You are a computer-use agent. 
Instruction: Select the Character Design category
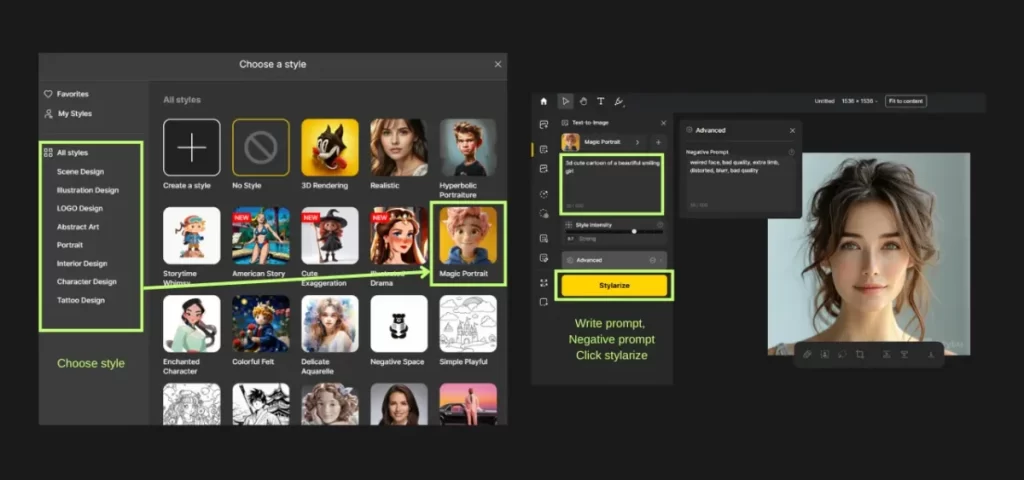[86, 282]
